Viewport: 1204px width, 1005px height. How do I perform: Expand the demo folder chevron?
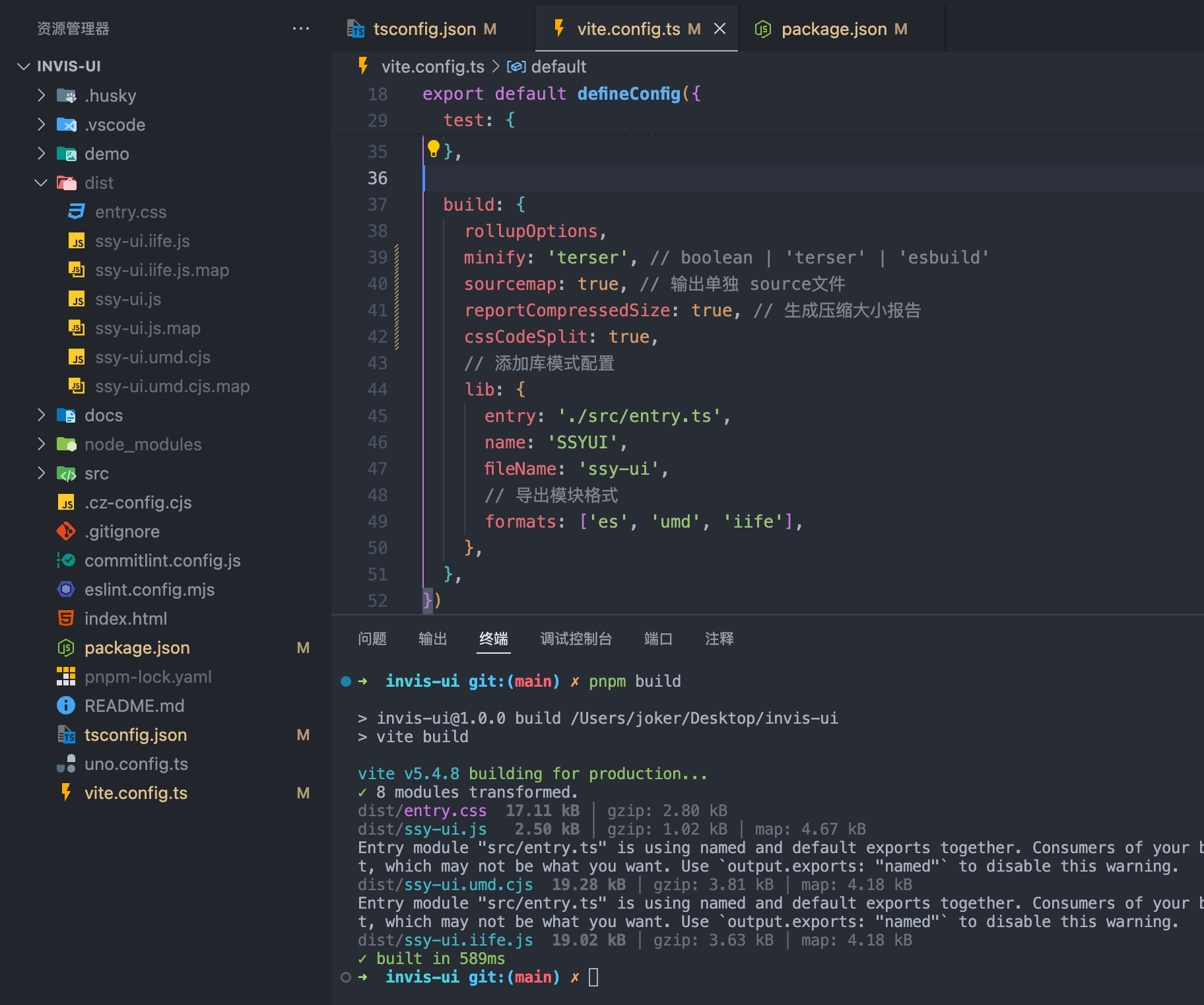(42, 154)
